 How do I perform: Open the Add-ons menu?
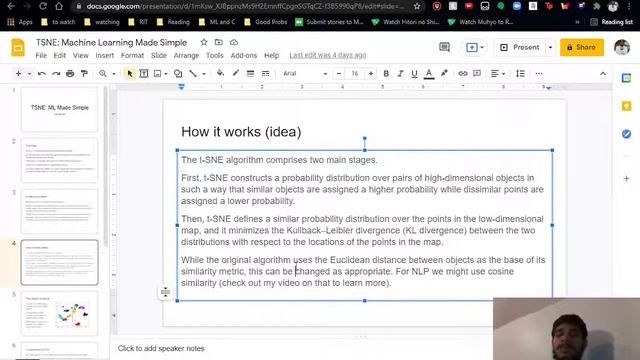pyautogui.click(x=244, y=55)
